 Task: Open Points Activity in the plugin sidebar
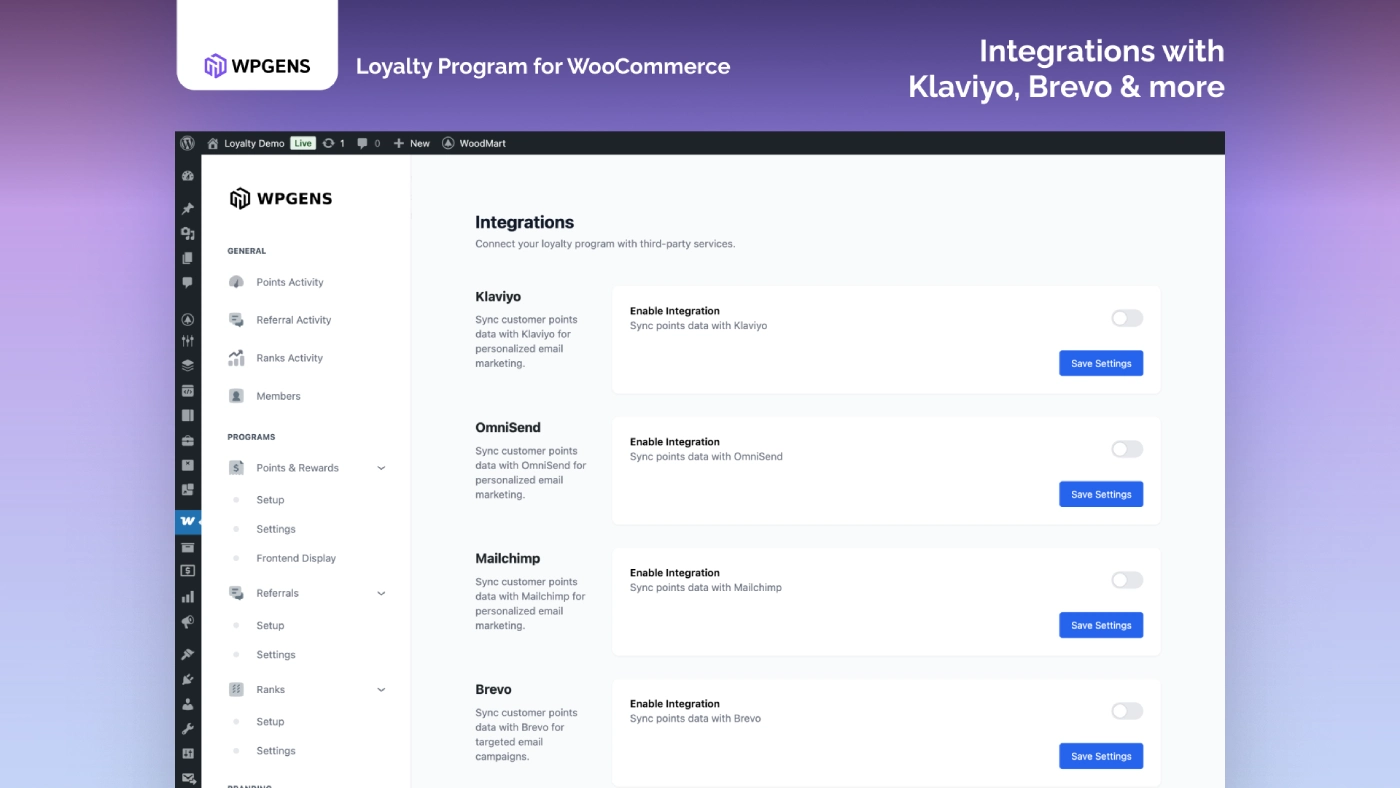pos(292,282)
